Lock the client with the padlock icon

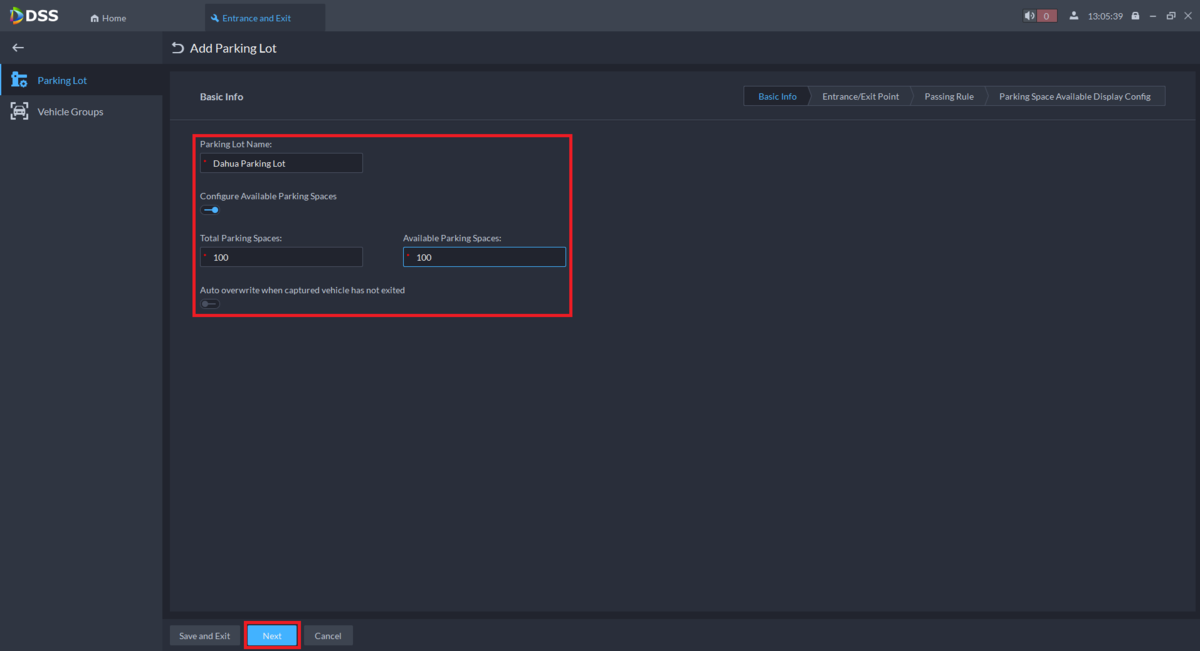pyautogui.click(x=1135, y=16)
